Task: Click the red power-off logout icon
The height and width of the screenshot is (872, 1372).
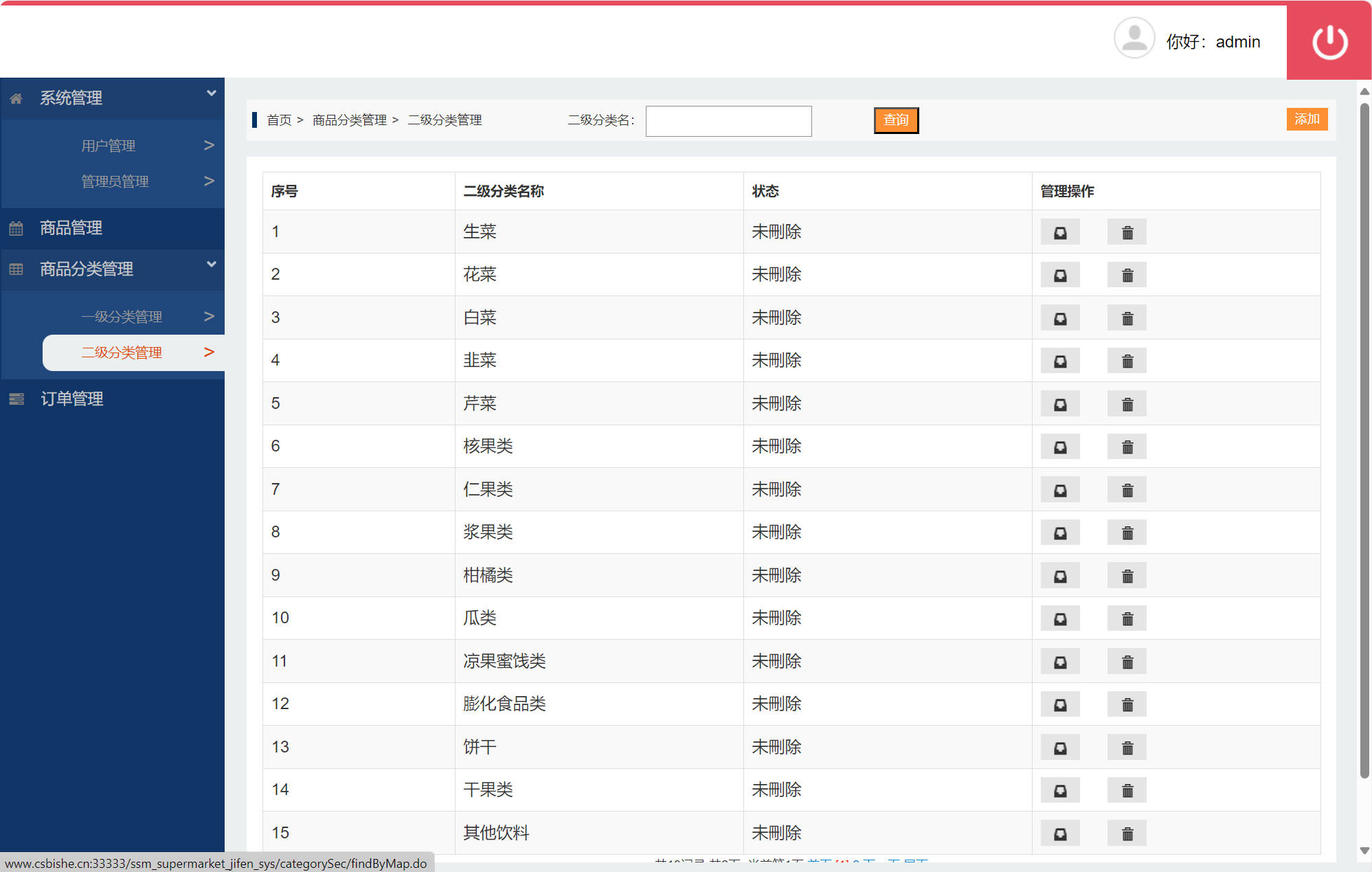Action: pyautogui.click(x=1328, y=41)
